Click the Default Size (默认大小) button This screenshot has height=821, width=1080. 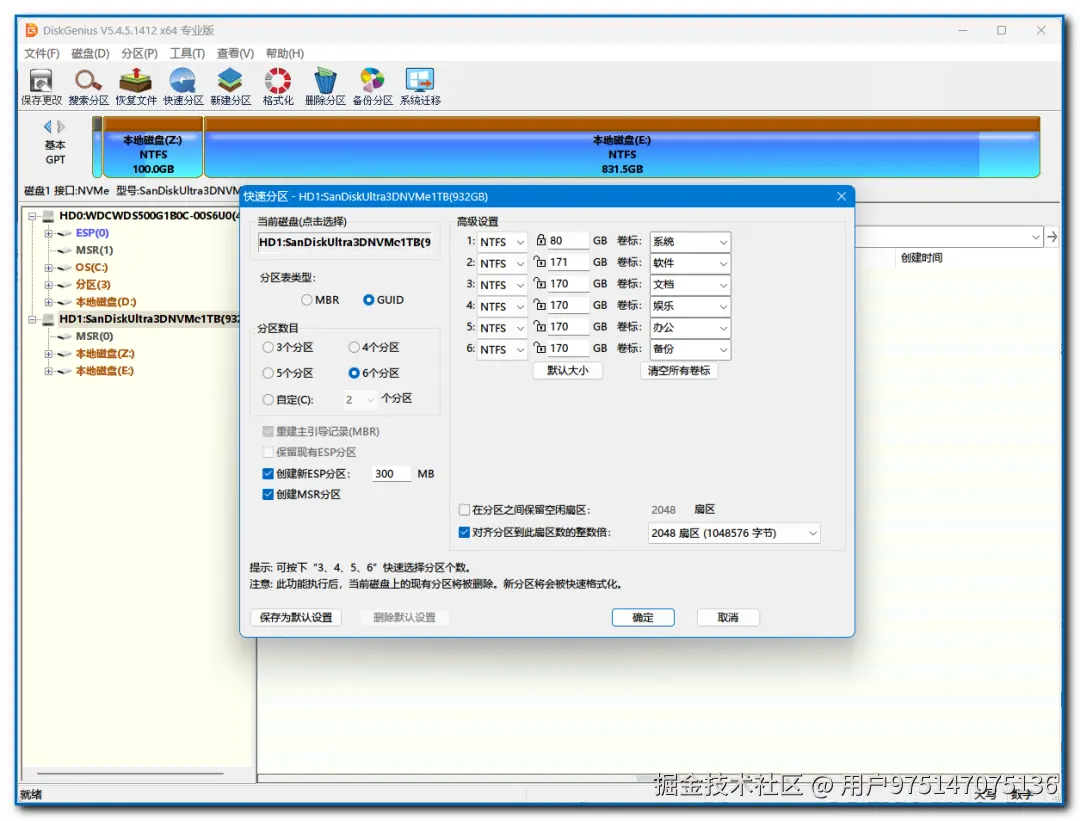pos(568,371)
